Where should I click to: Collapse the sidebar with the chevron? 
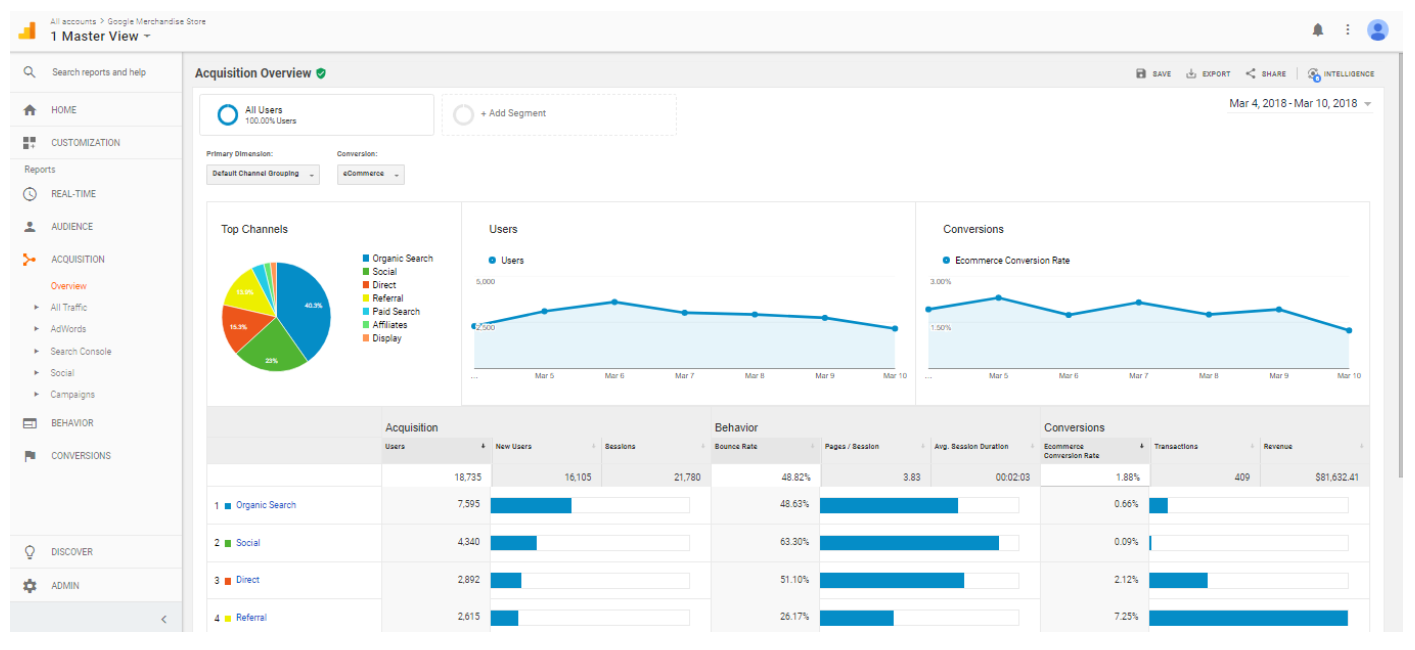click(164, 619)
